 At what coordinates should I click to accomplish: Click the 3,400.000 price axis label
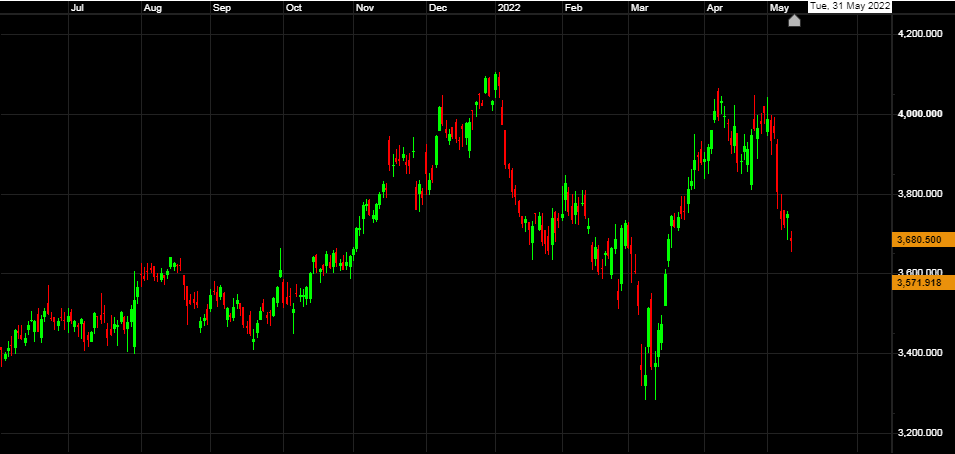click(921, 353)
